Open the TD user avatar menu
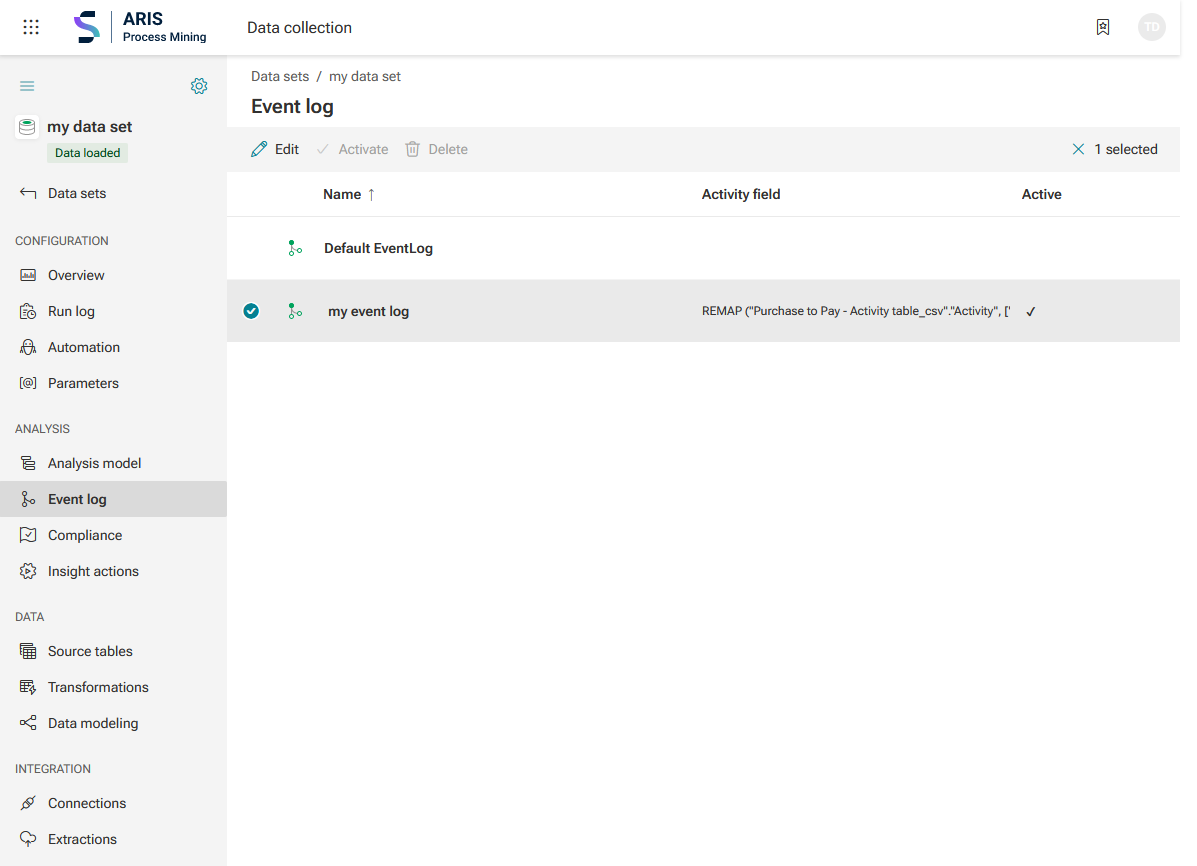 [1151, 27]
